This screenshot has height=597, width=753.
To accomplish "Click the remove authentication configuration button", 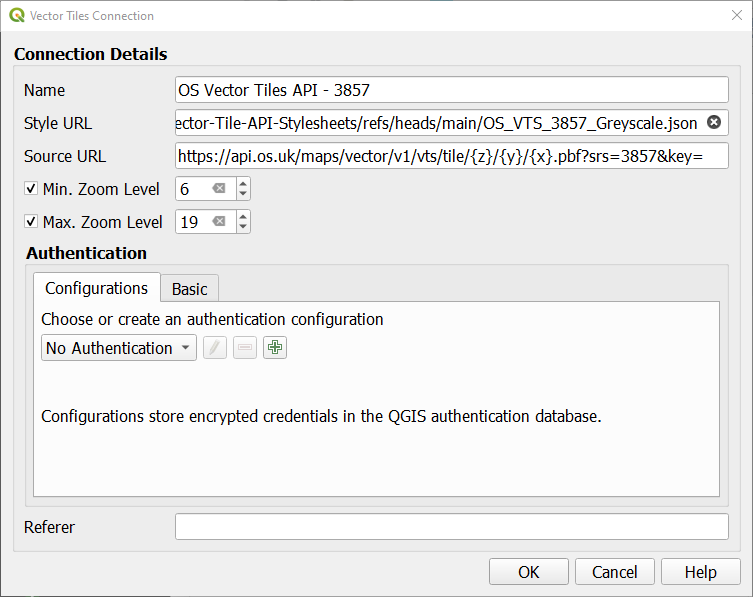I will click(245, 347).
